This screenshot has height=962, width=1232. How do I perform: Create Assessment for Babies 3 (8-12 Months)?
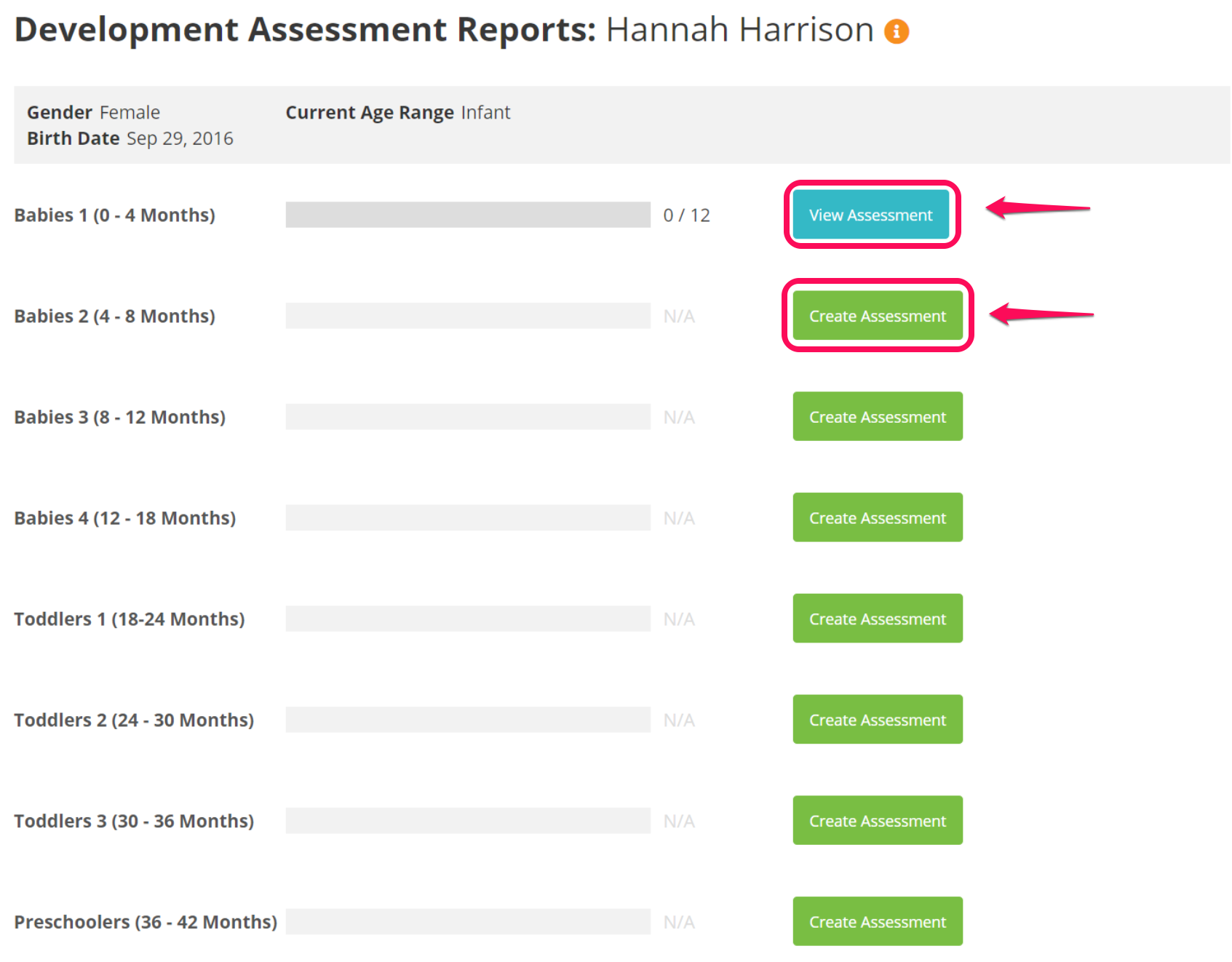877,416
